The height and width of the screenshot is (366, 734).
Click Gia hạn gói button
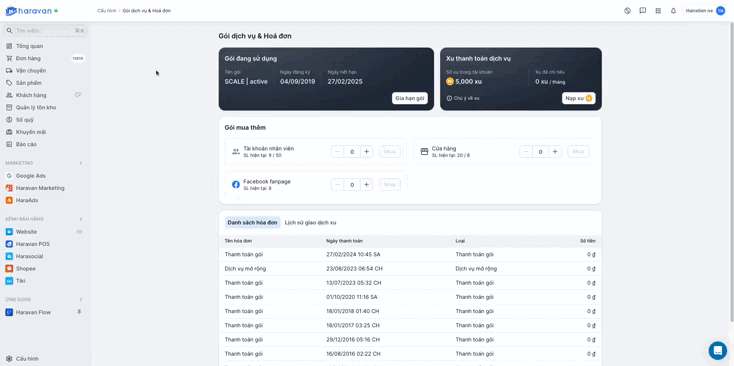click(x=410, y=98)
